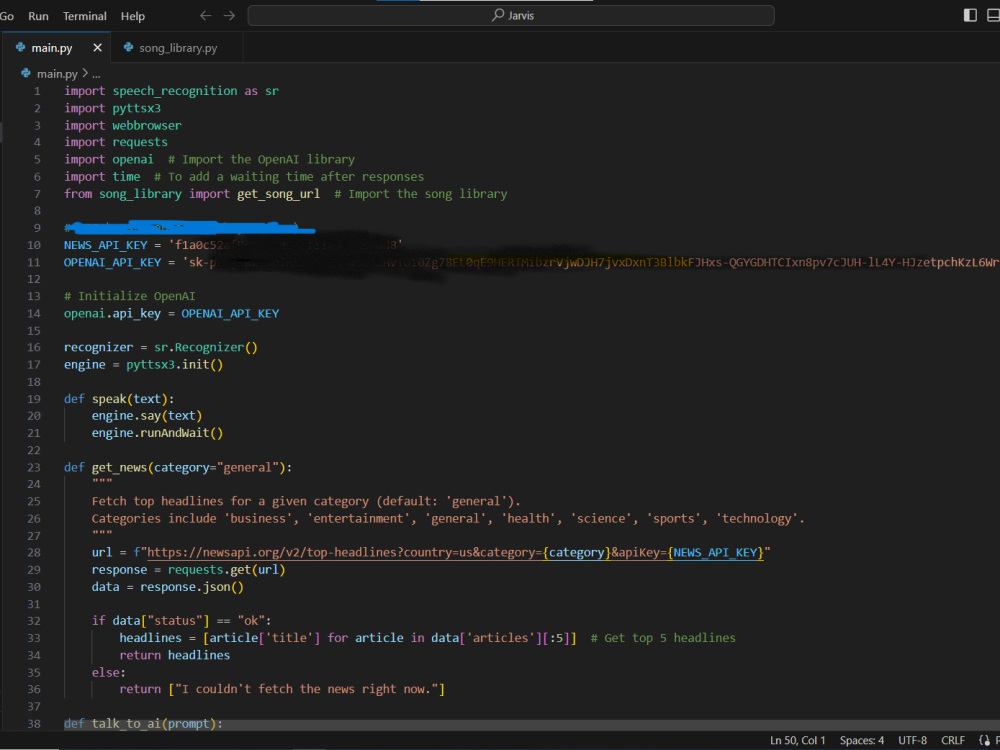Click 'Ln 50, Col 1' in status bar

pos(797,740)
